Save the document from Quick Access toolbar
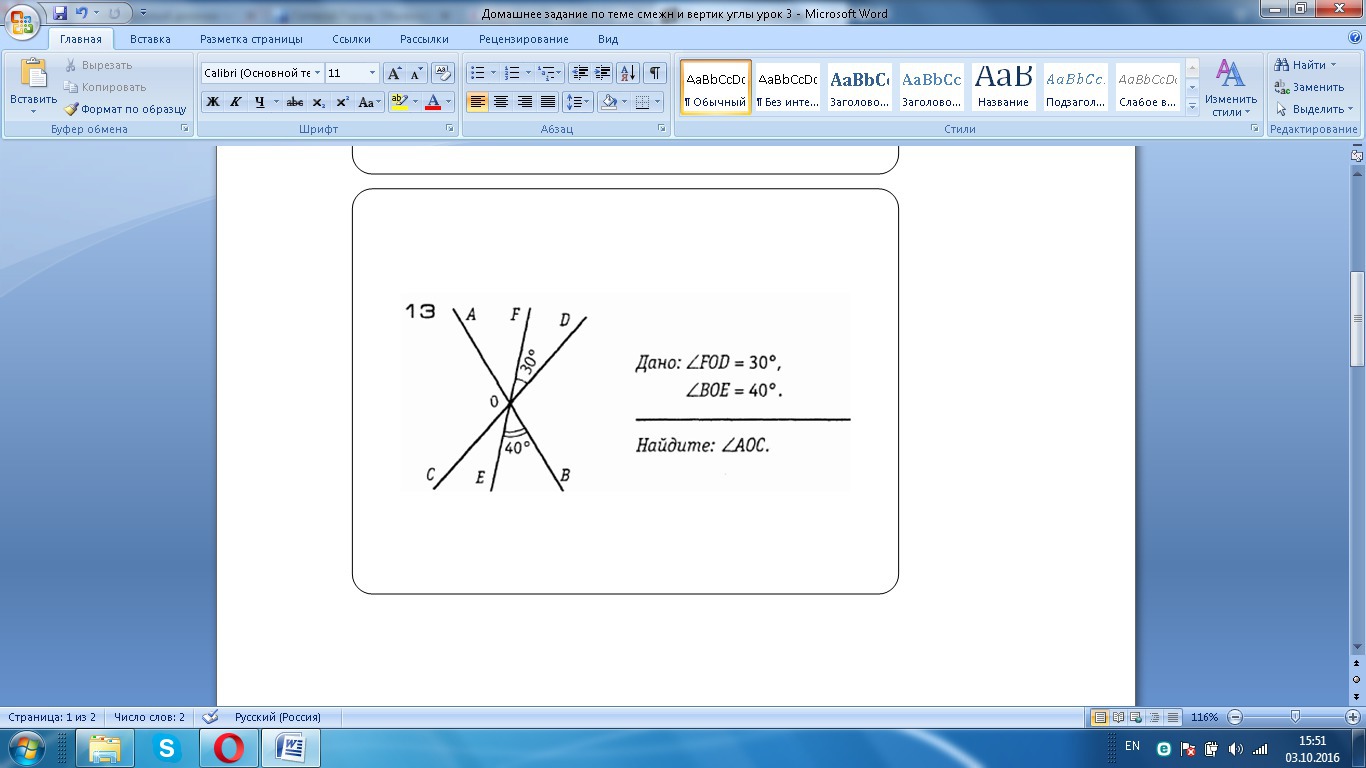Screen dimensions: 1366x768 tap(60, 13)
